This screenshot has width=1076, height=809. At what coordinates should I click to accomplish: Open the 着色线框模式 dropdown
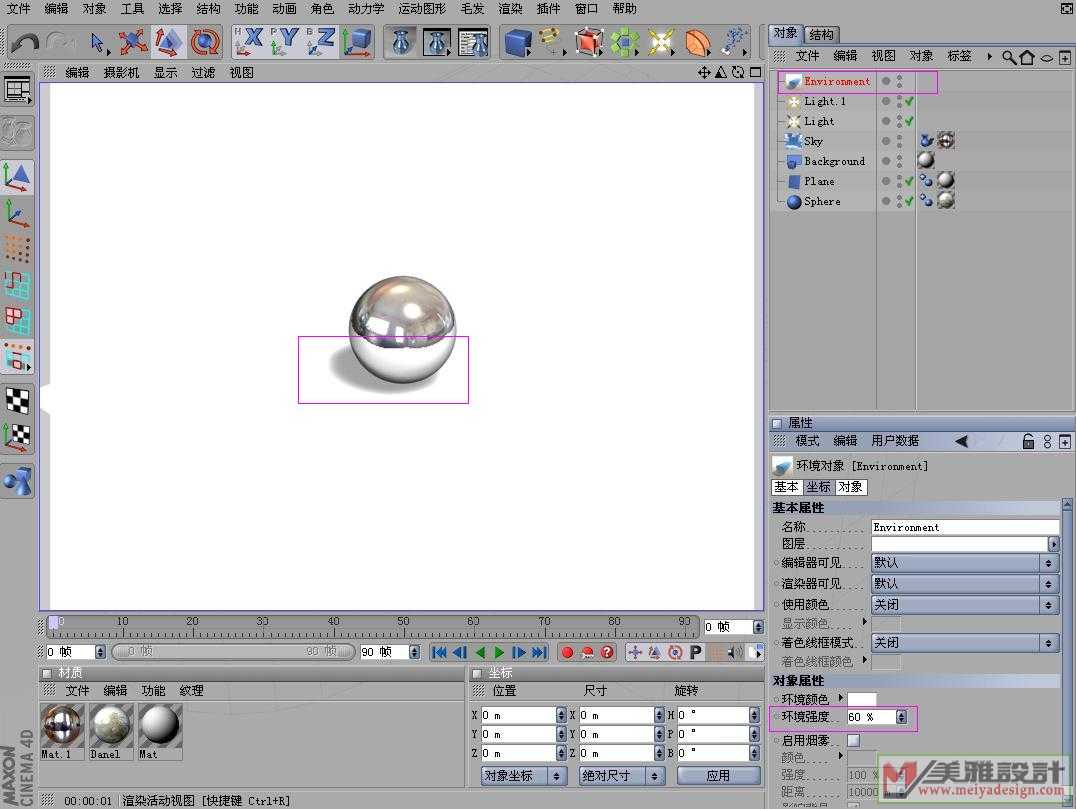click(965, 643)
